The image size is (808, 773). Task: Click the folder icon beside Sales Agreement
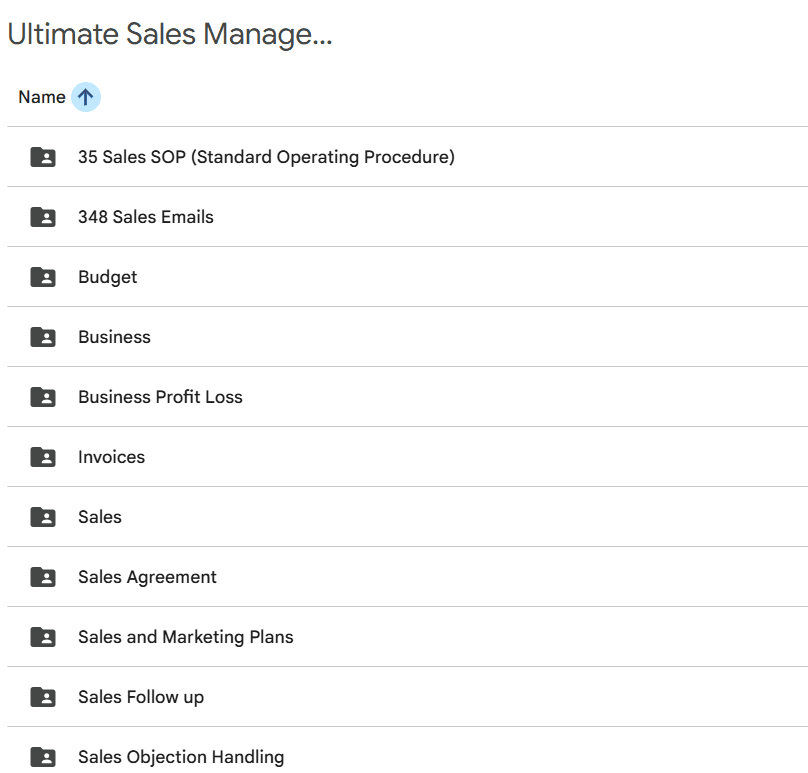pyautogui.click(x=43, y=577)
